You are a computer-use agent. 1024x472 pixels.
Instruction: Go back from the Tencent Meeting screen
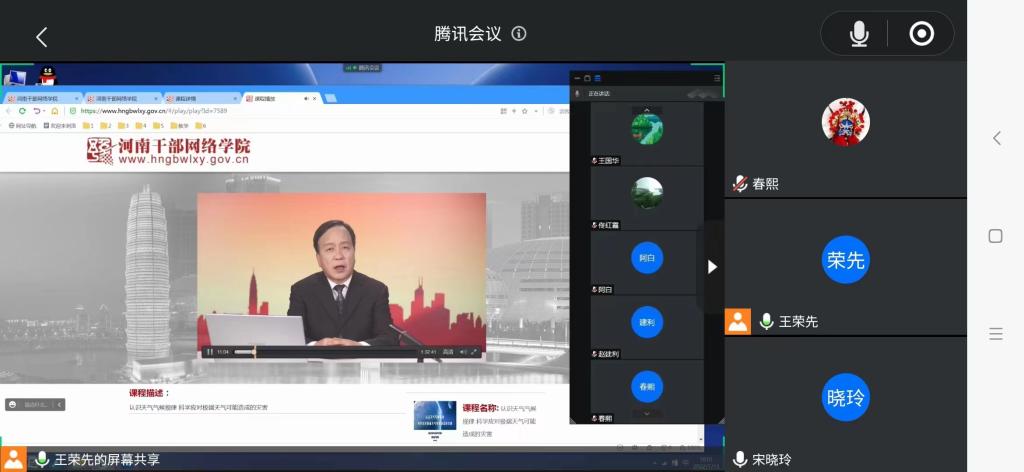click(x=41, y=37)
